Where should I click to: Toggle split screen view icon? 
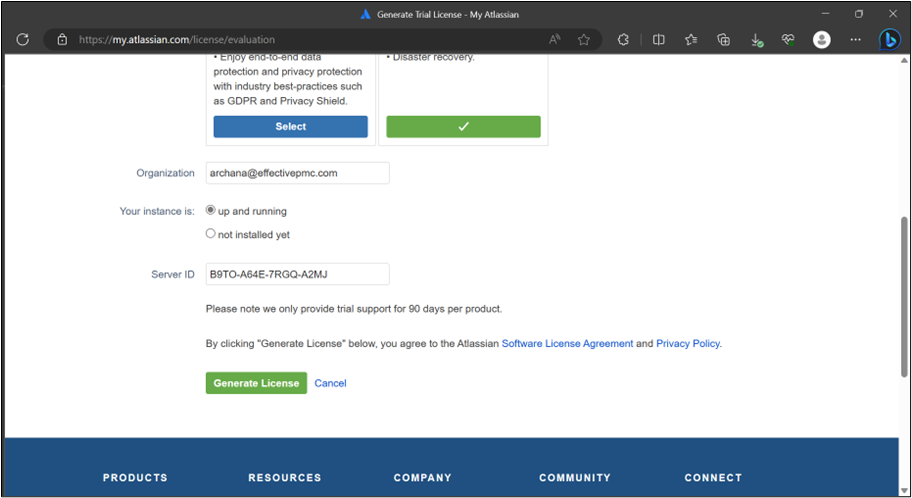658,40
